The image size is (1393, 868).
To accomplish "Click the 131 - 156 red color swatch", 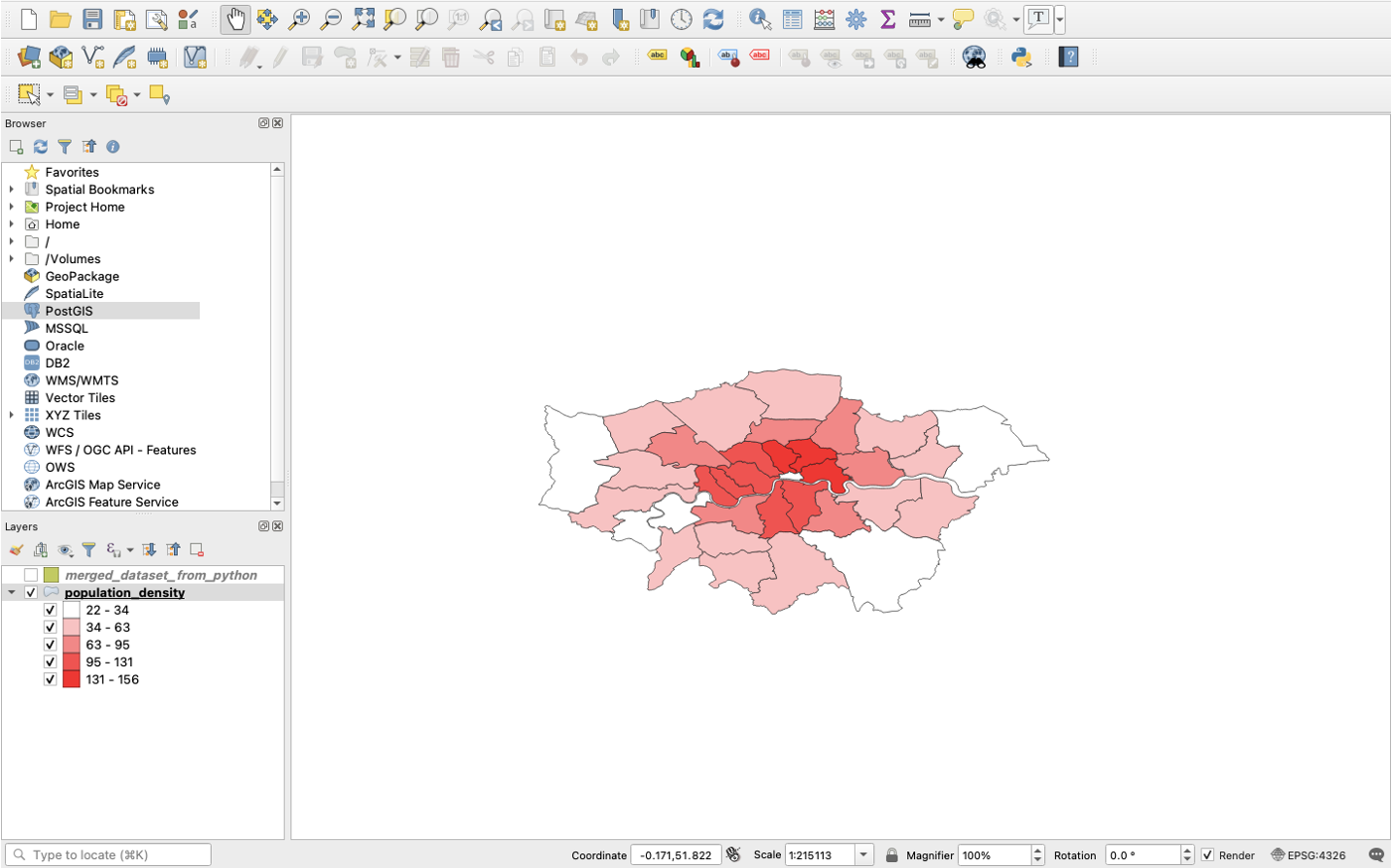I will pos(70,679).
